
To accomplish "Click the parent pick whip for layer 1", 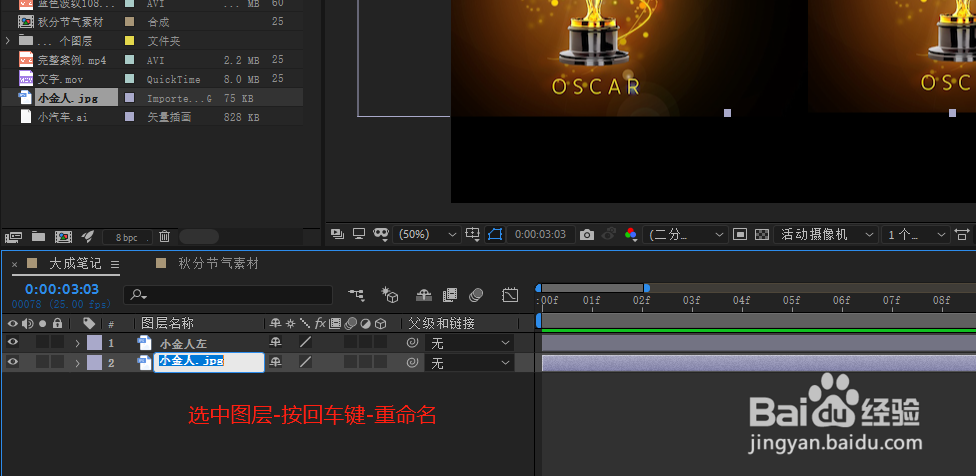I will pos(412,343).
